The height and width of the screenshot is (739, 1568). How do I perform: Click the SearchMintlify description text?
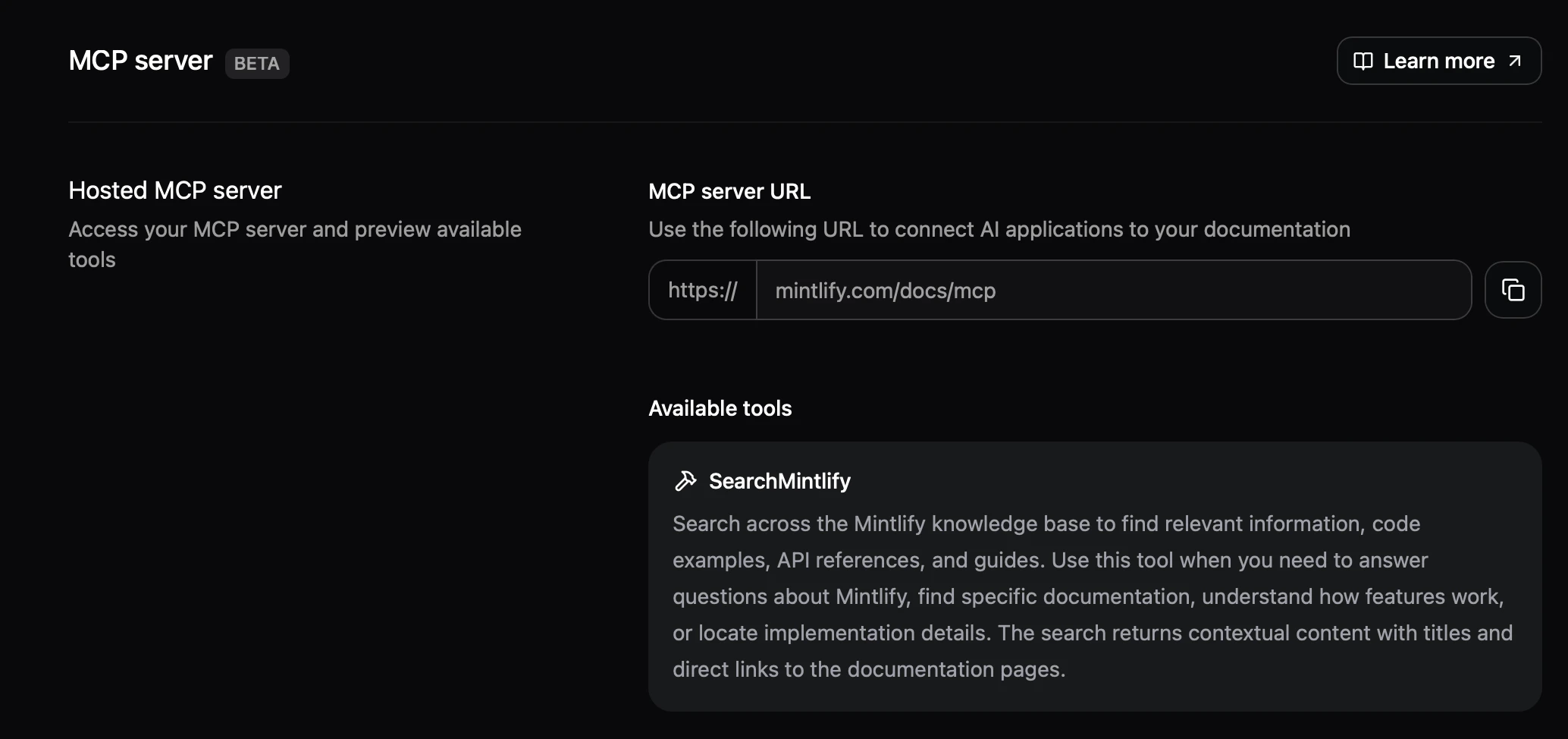click(1092, 596)
